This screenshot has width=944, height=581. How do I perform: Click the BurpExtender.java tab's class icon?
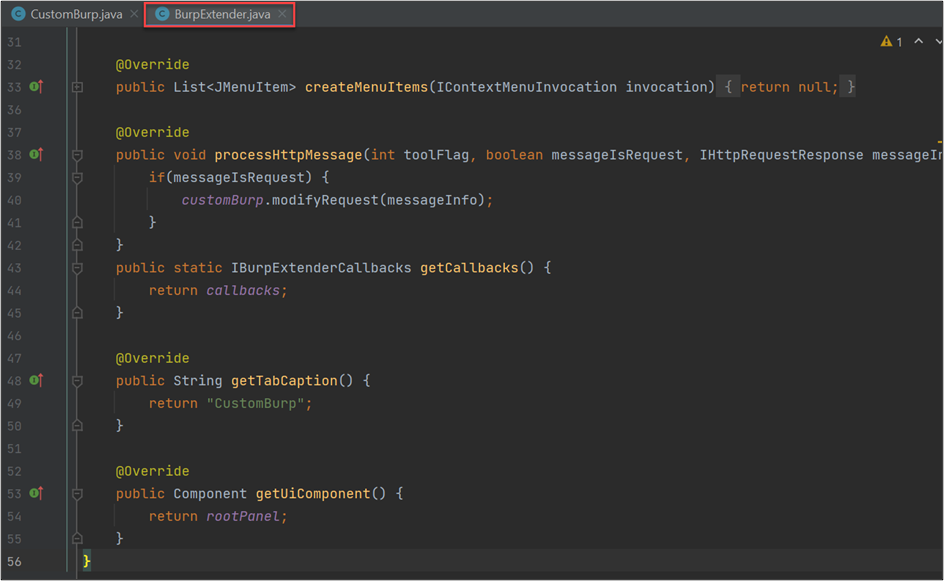tap(162, 15)
